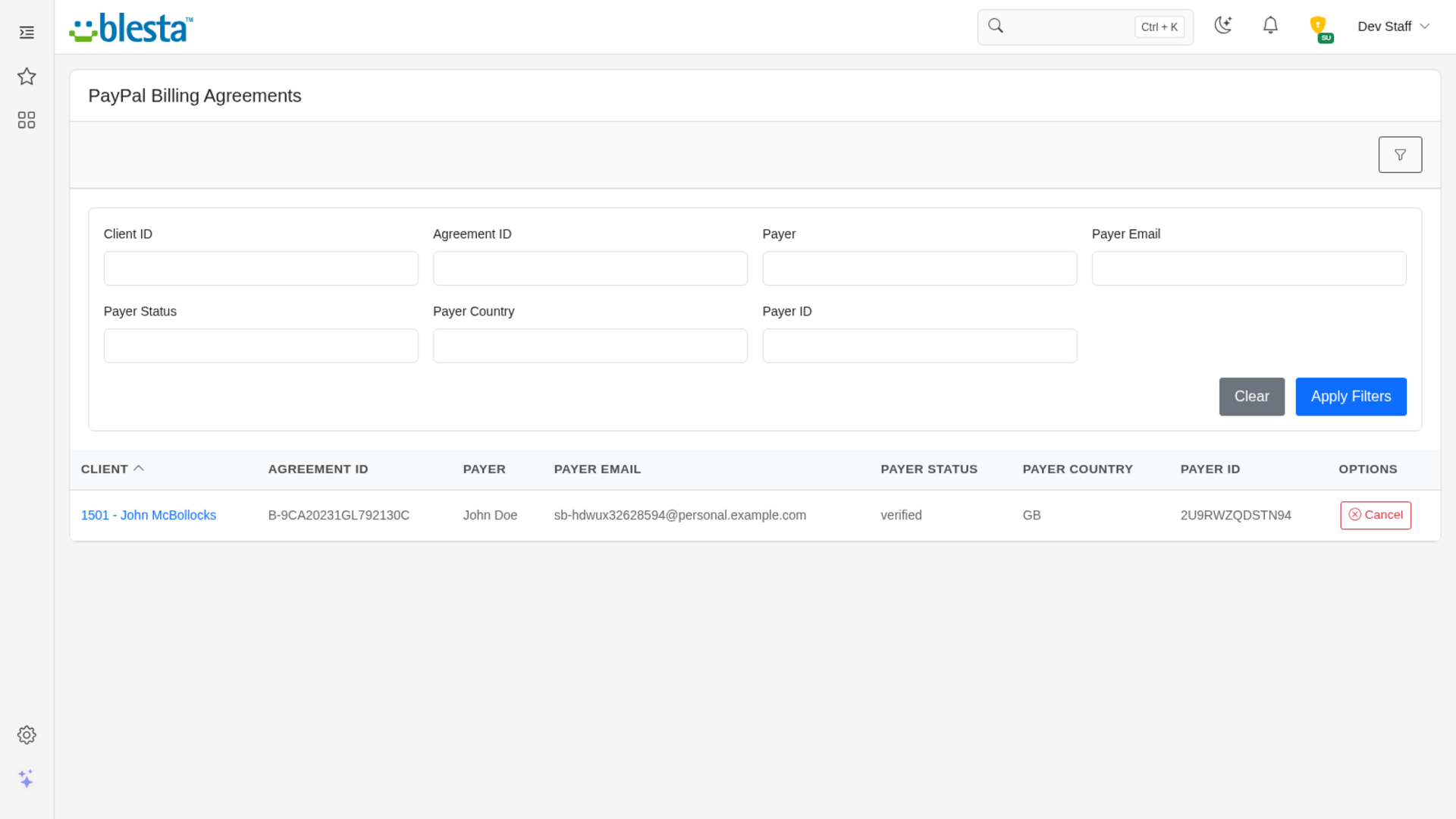The width and height of the screenshot is (1456, 819).
Task: Click the Payer ID filter field
Action: point(919,346)
